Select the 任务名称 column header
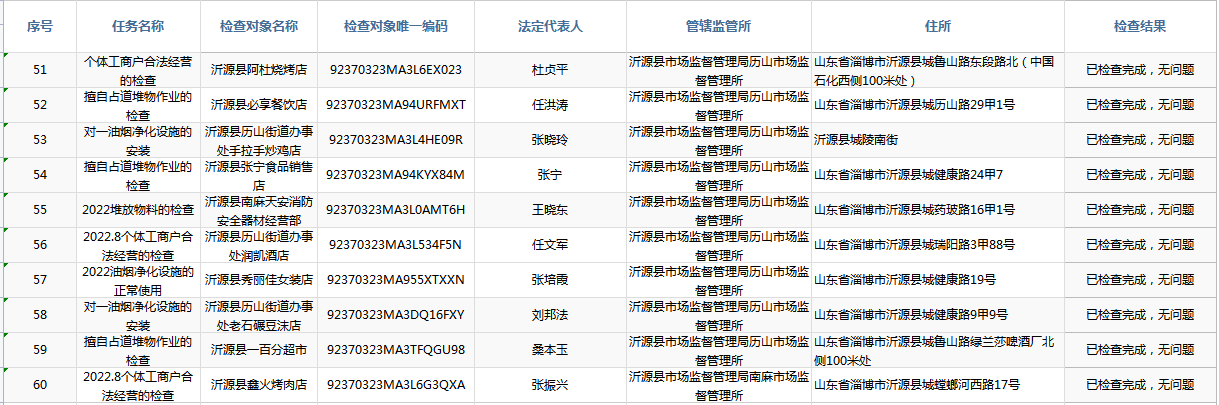 pyautogui.click(x=138, y=26)
